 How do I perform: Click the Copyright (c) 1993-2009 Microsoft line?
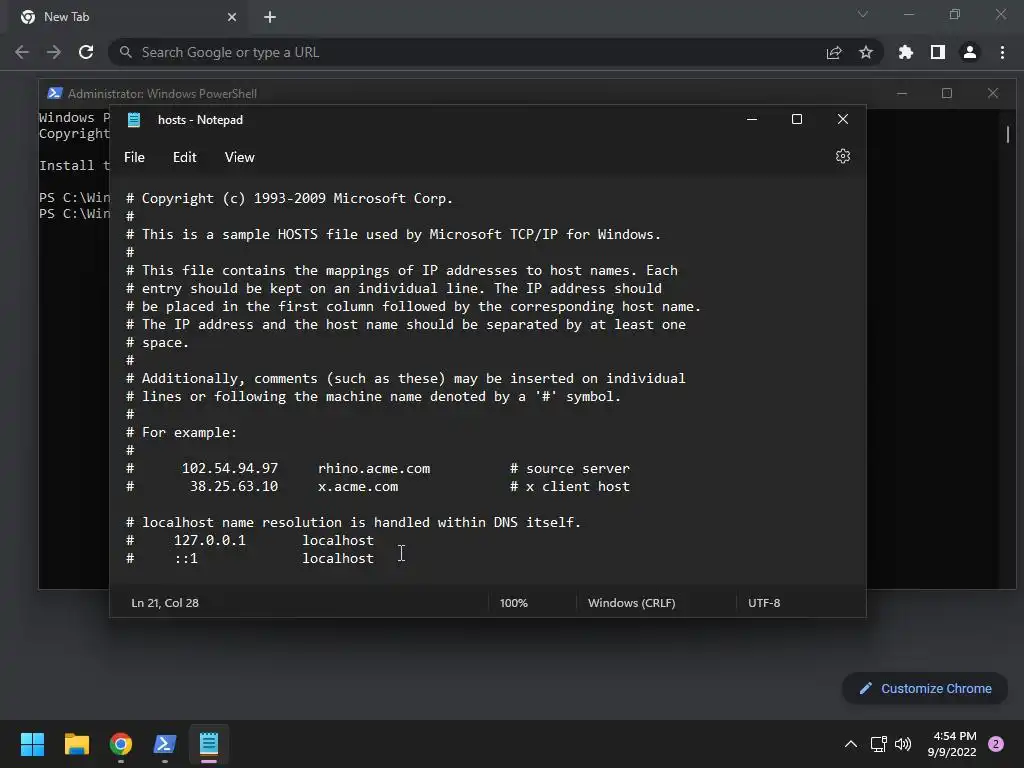[289, 199]
